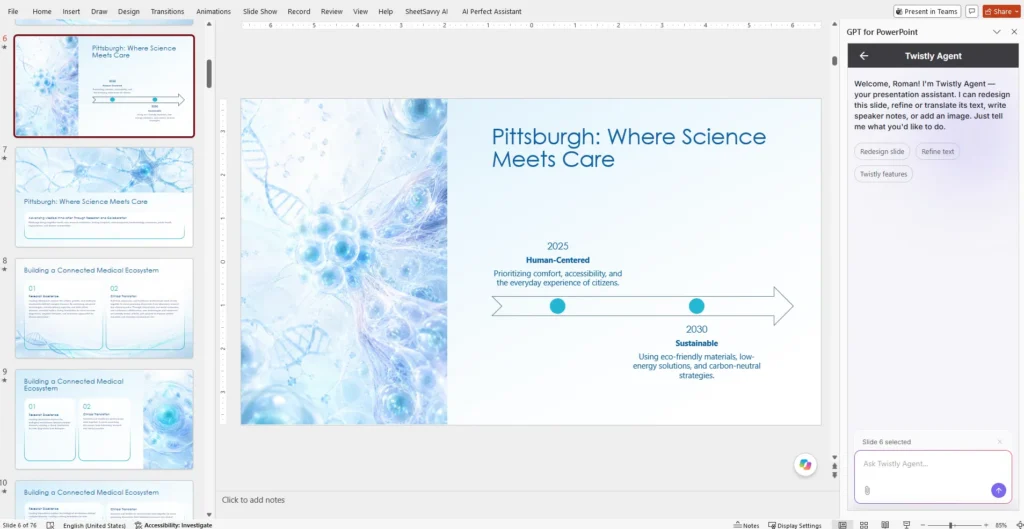
Task: Go to next slide double-arrow button
Action: coord(834,475)
